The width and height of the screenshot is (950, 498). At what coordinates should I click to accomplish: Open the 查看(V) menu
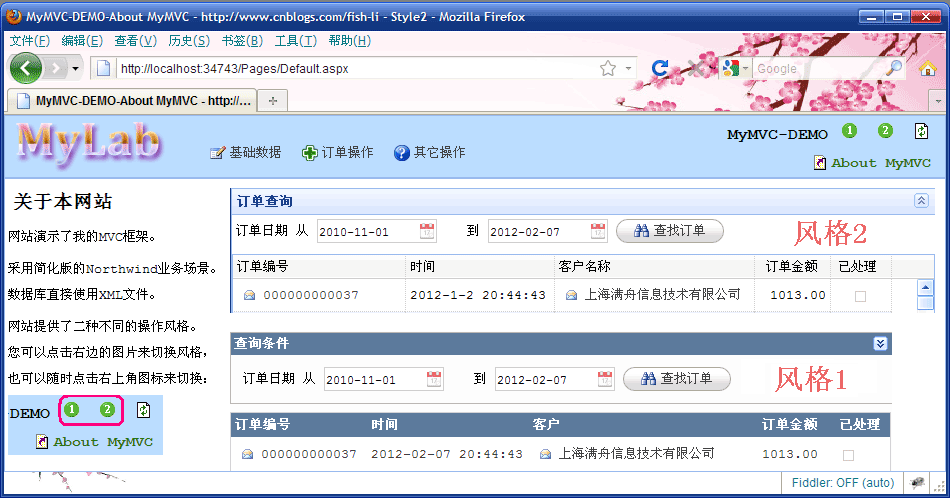136,41
